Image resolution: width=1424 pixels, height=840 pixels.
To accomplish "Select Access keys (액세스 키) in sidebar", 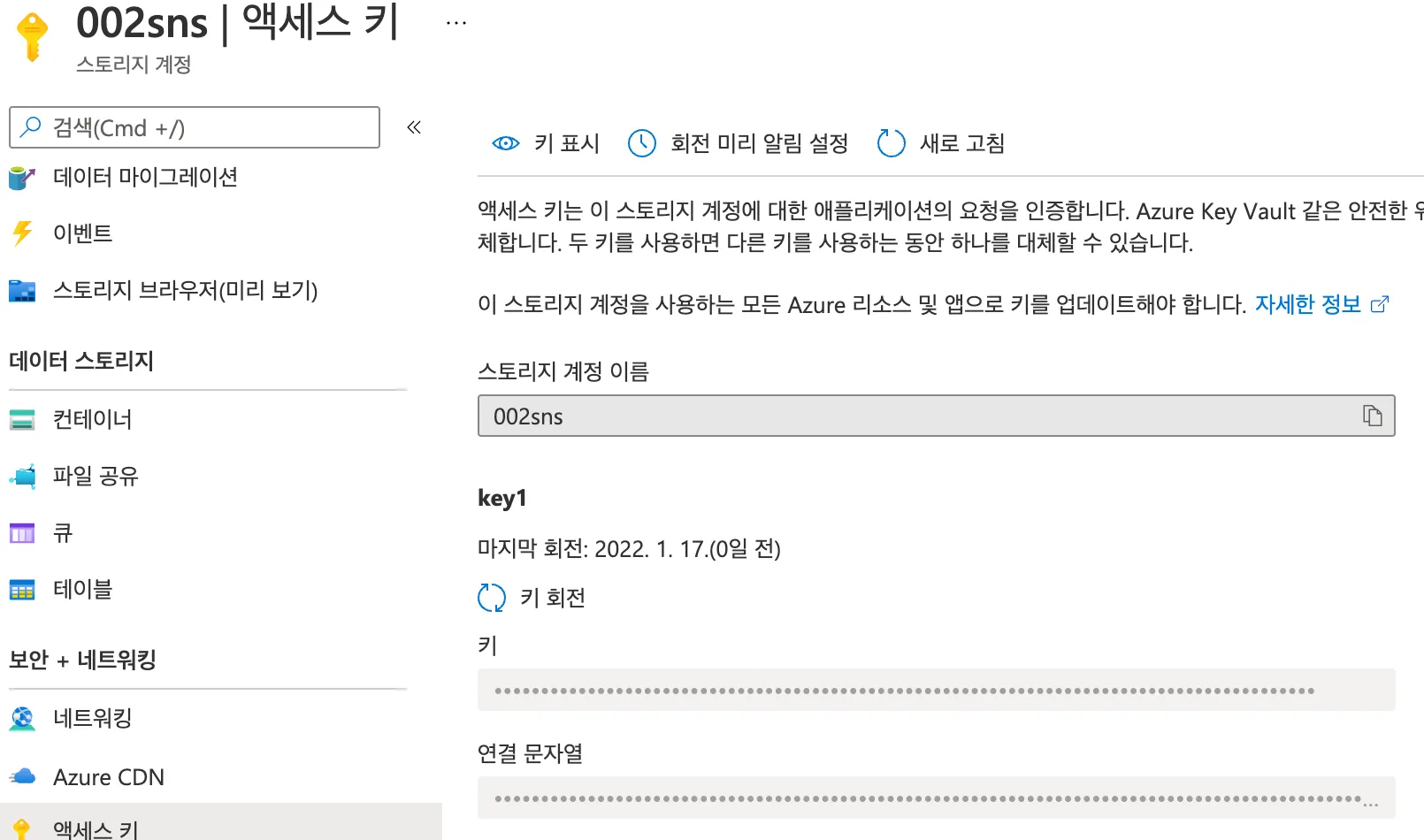I will click(96, 828).
